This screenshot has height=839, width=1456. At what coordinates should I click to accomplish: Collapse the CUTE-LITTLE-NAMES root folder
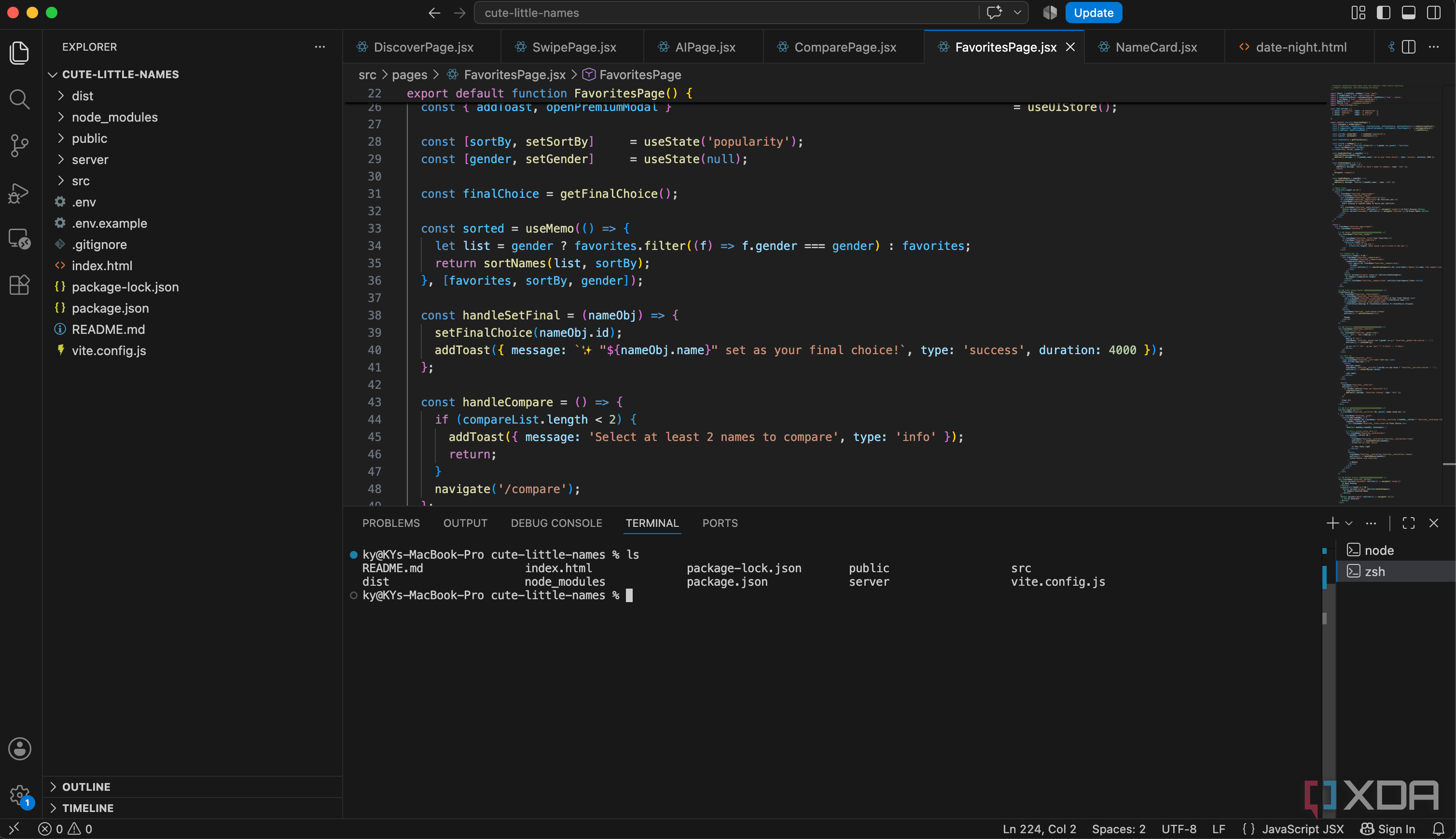(193, 74)
